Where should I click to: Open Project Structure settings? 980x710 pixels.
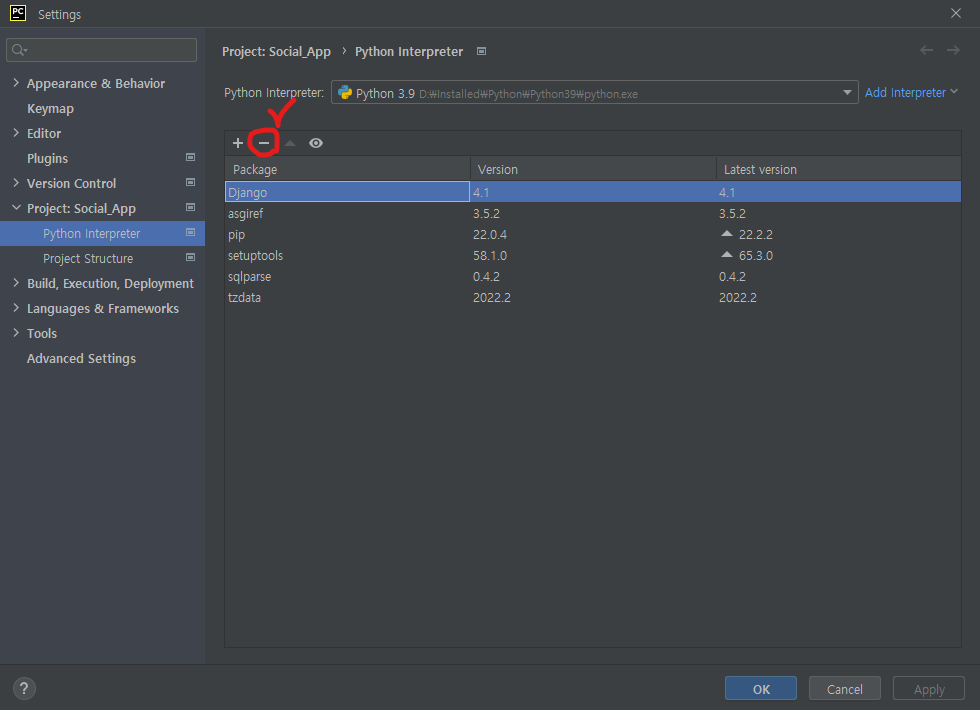(x=88, y=258)
